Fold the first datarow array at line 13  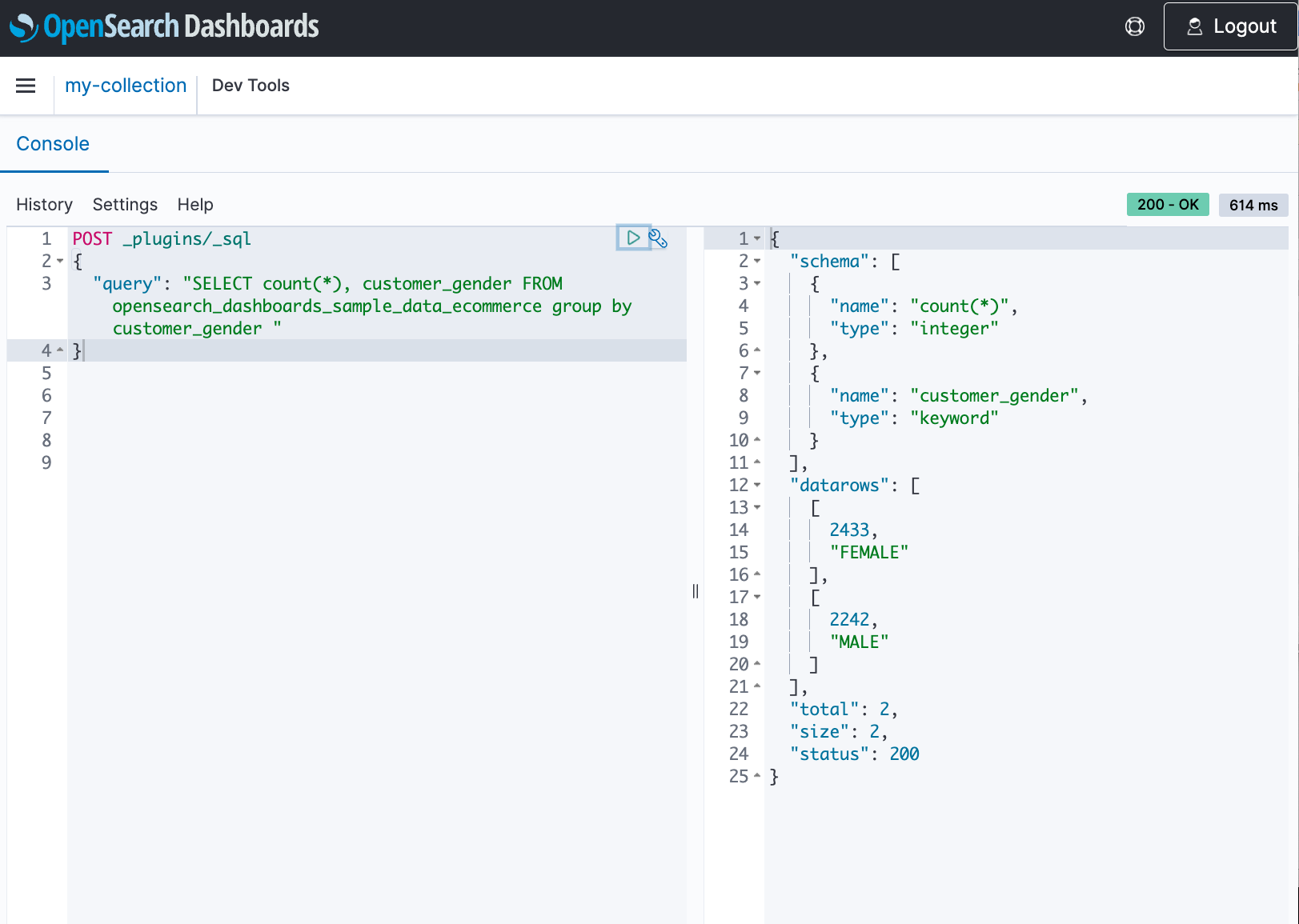757,507
